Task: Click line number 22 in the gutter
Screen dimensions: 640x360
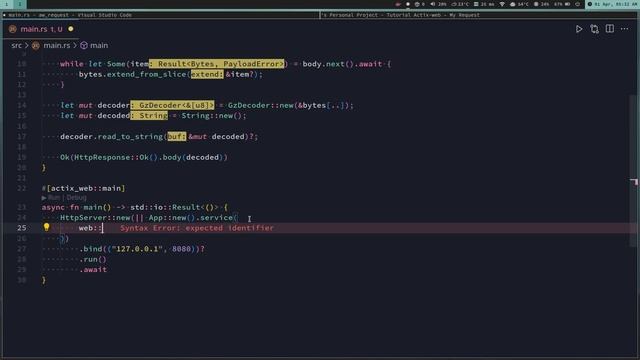Action: tap(21, 188)
